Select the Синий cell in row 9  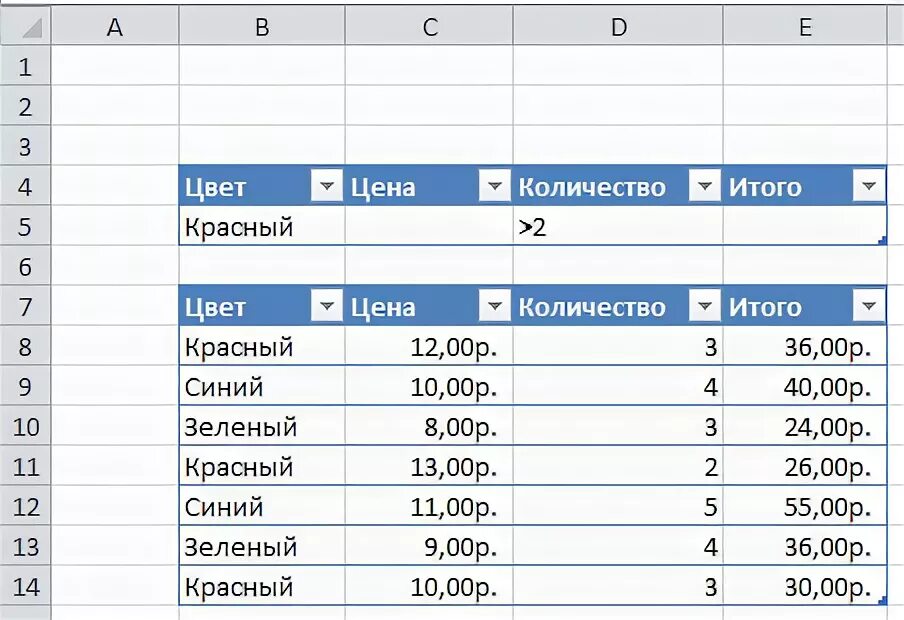[262, 386]
